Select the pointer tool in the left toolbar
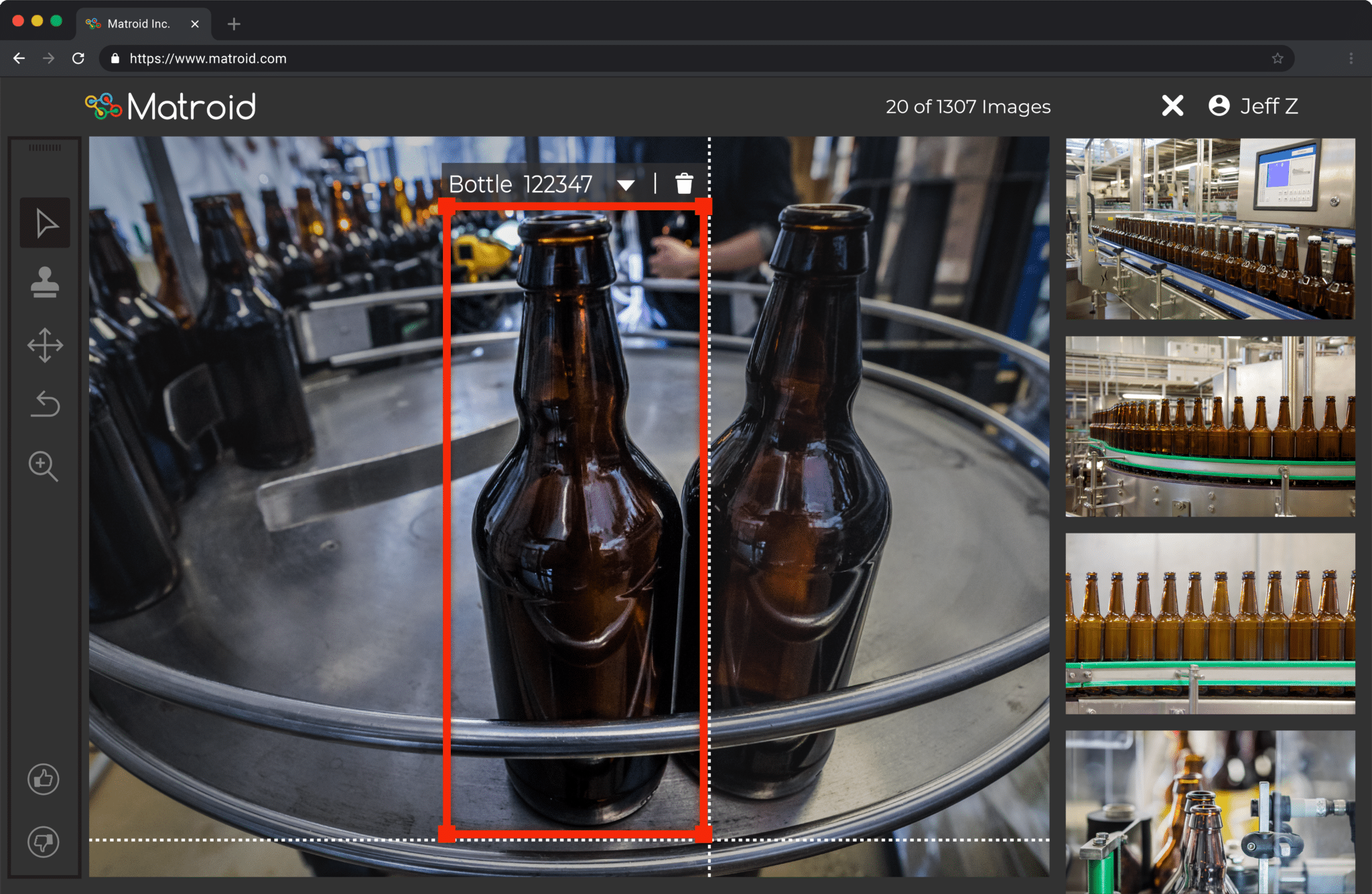The width and height of the screenshot is (1372, 894). click(x=45, y=222)
